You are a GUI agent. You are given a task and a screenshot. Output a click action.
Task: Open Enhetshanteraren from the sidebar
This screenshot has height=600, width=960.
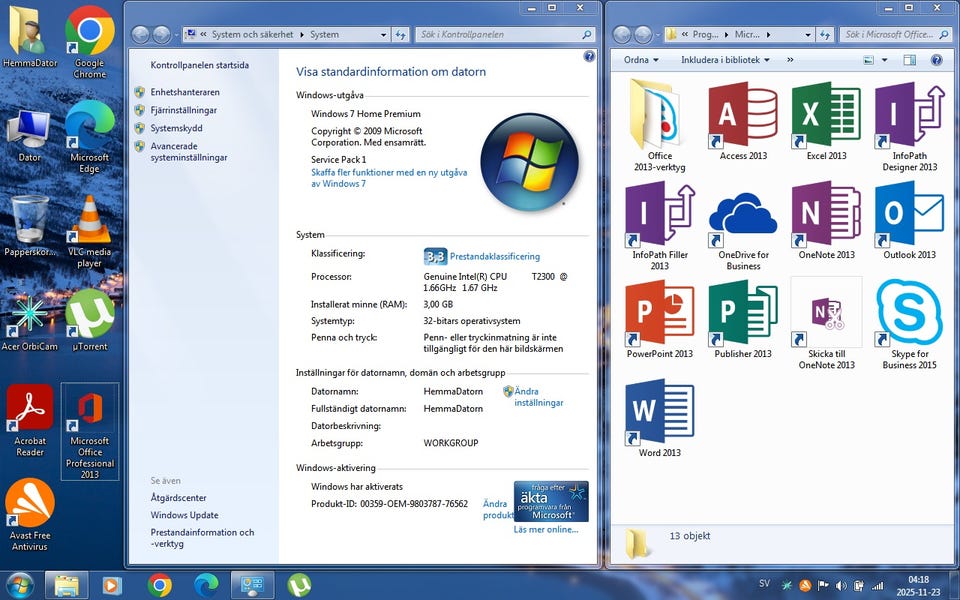point(185,92)
